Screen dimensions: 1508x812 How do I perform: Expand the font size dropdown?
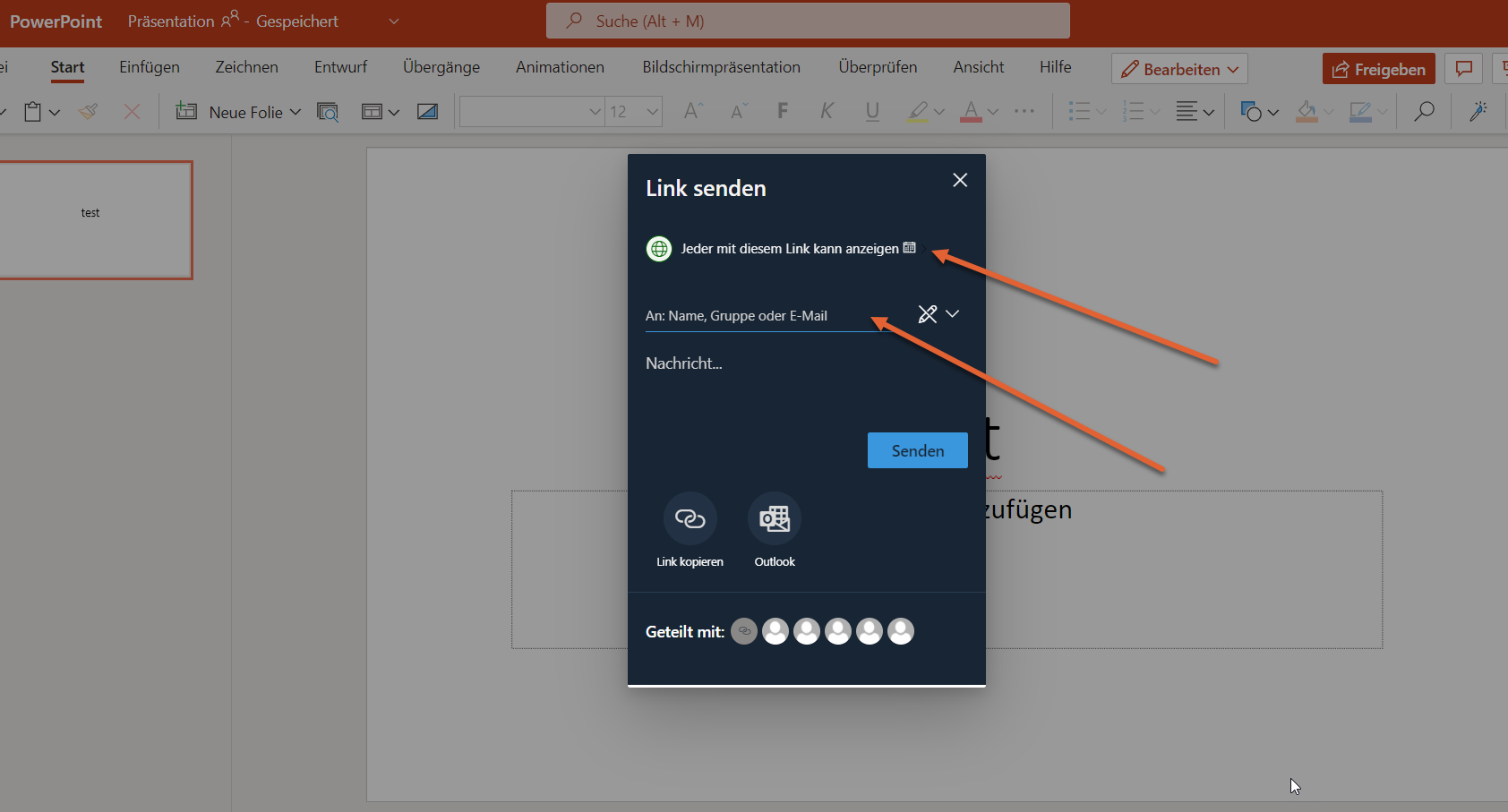click(x=652, y=112)
